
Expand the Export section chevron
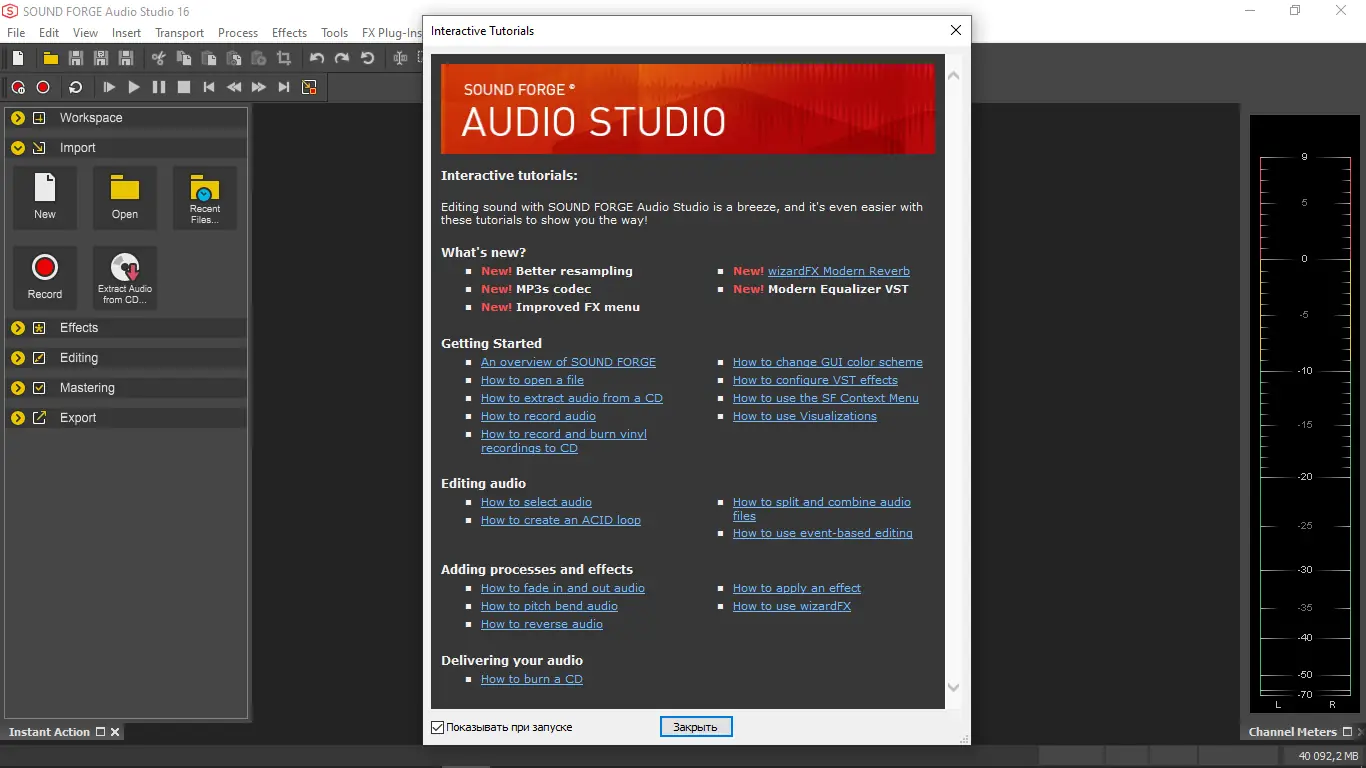(x=18, y=418)
